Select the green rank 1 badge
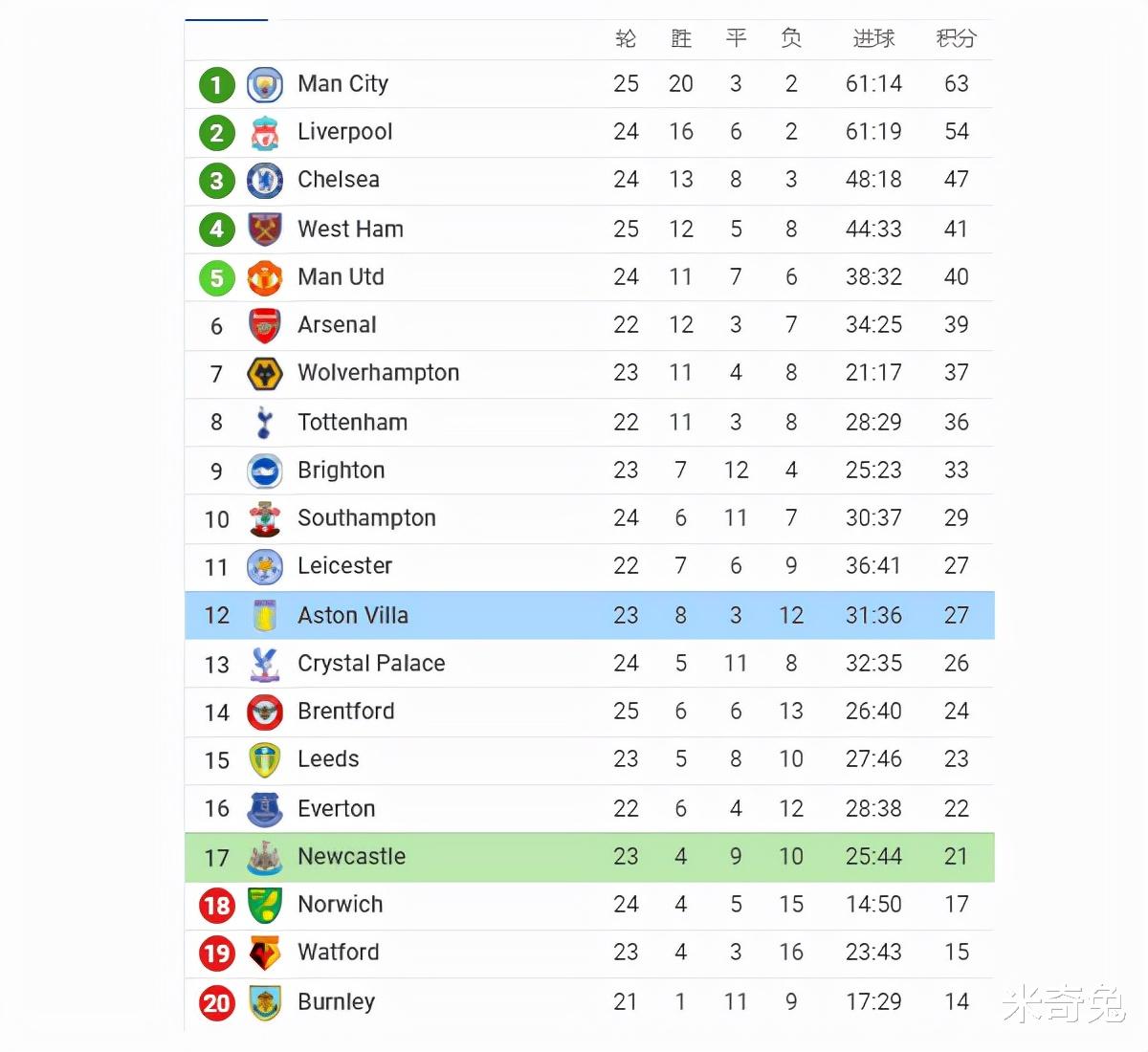1148x1052 pixels. [x=217, y=85]
